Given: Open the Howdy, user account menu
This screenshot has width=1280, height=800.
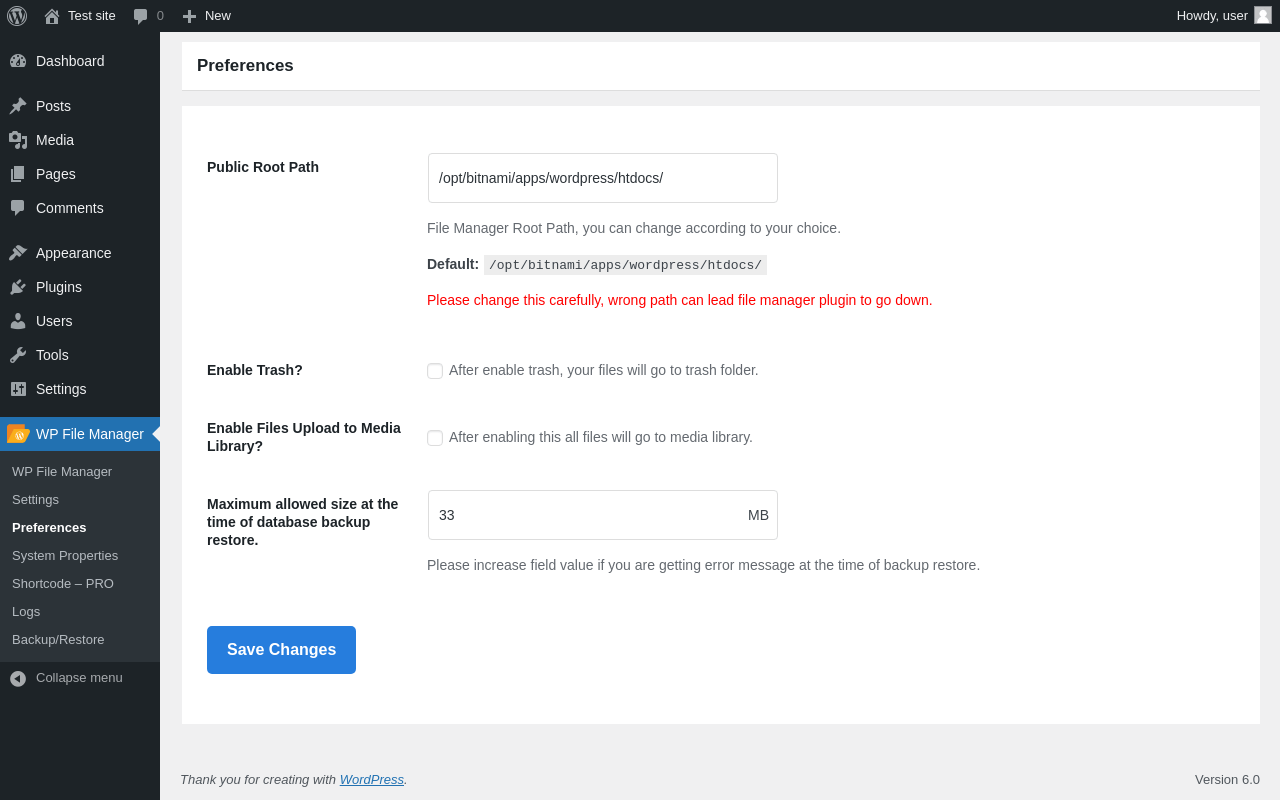Looking at the screenshot, I should tap(1212, 16).
